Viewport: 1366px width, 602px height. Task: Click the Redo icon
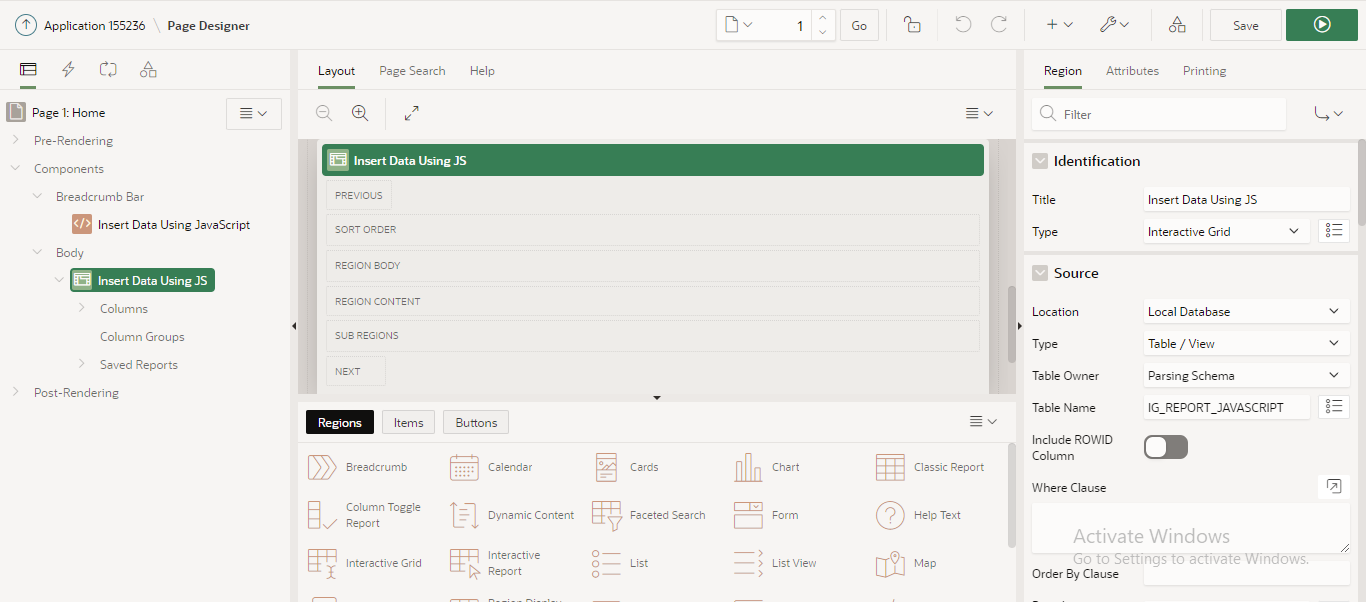pos(999,25)
